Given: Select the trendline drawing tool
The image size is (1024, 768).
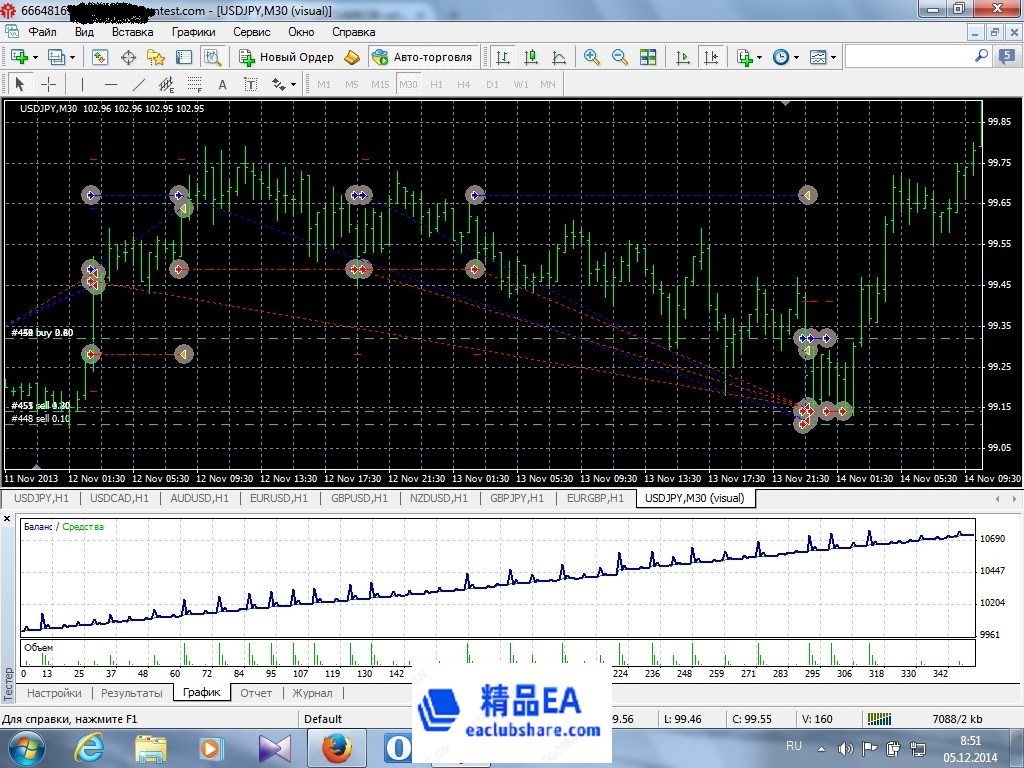Looking at the screenshot, I should (x=139, y=85).
